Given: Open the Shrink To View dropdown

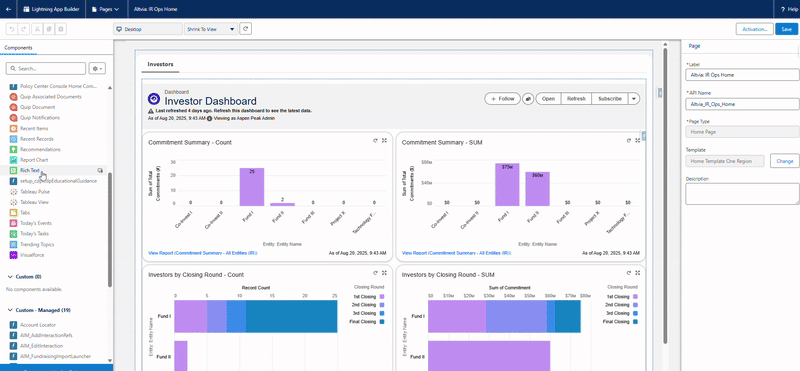Looking at the screenshot, I should [211, 29].
